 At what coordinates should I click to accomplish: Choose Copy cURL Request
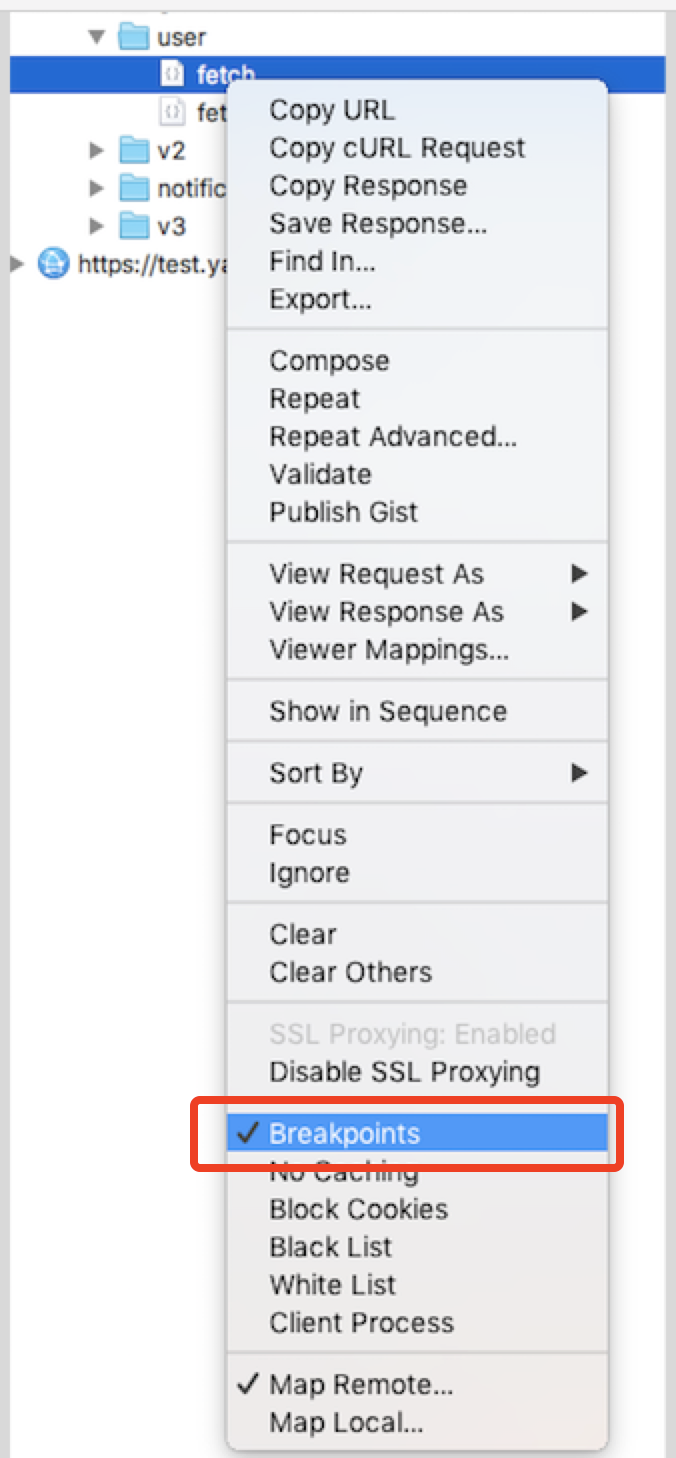(x=397, y=148)
